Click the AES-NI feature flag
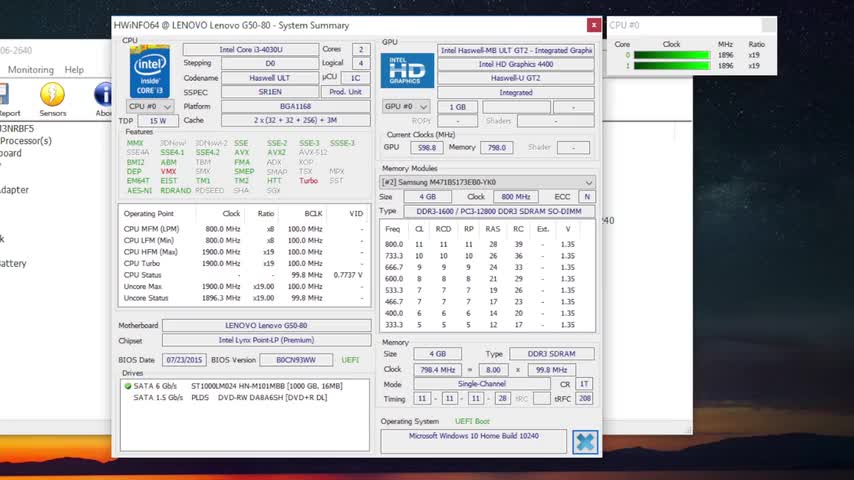Screen dimensions: 854x480 (139, 191)
